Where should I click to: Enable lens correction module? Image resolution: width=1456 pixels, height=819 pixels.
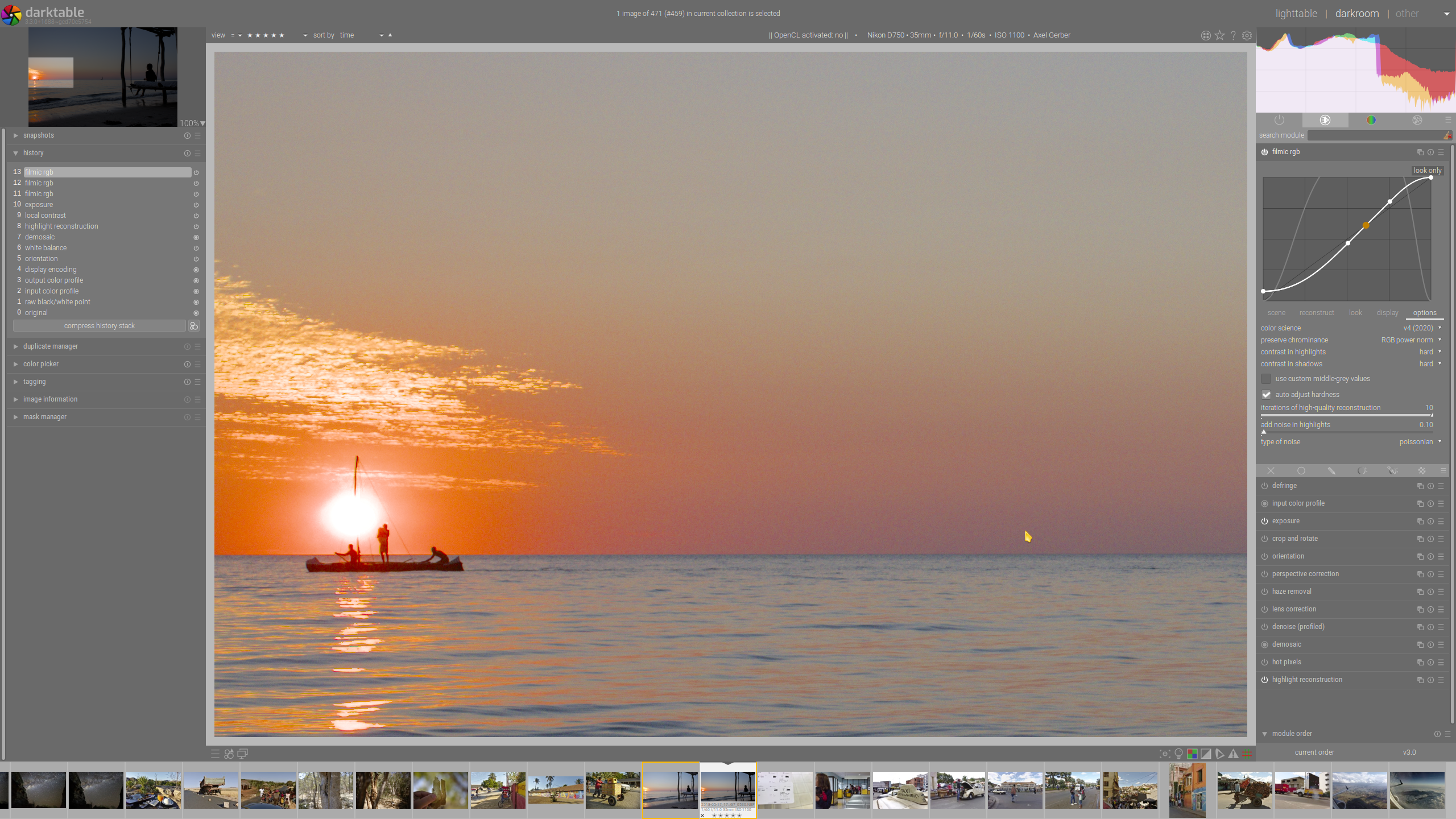coord(1264,609)
